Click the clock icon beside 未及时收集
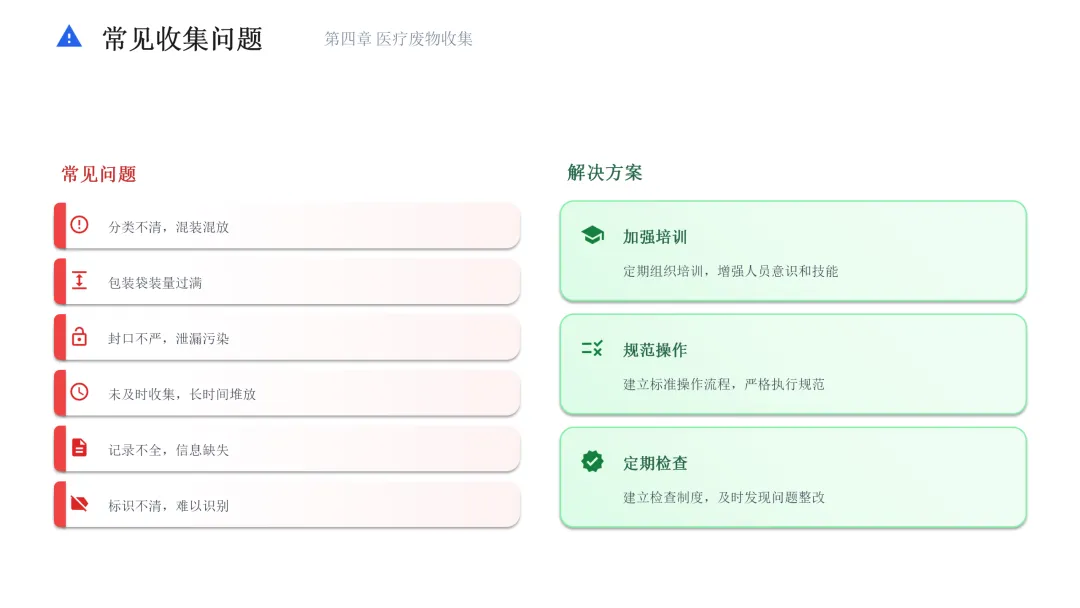Viewport: 1080px width, 608px height. click(x=79, y=392)
